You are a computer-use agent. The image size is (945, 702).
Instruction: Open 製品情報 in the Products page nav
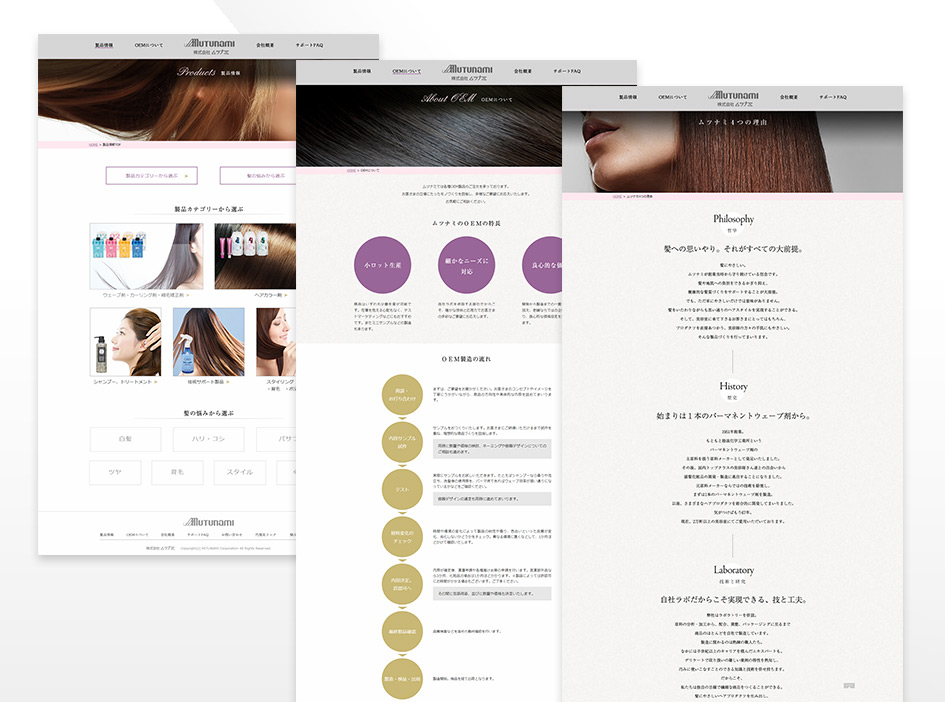point(104,46)
